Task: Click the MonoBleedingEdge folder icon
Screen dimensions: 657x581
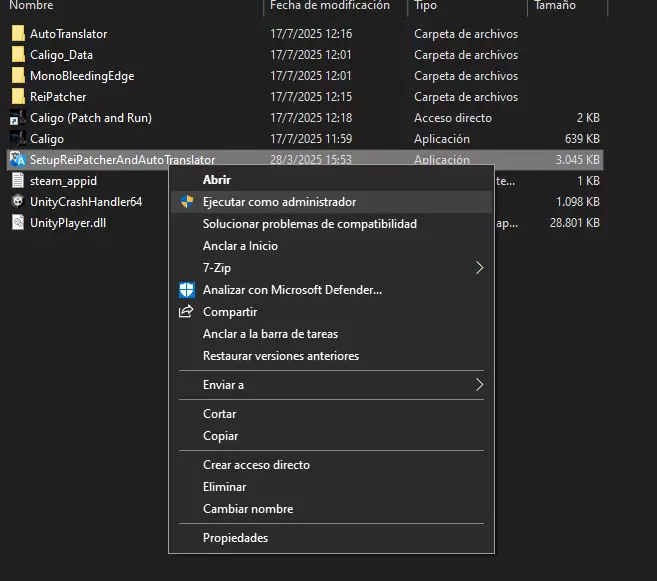Action: [17, 76]
